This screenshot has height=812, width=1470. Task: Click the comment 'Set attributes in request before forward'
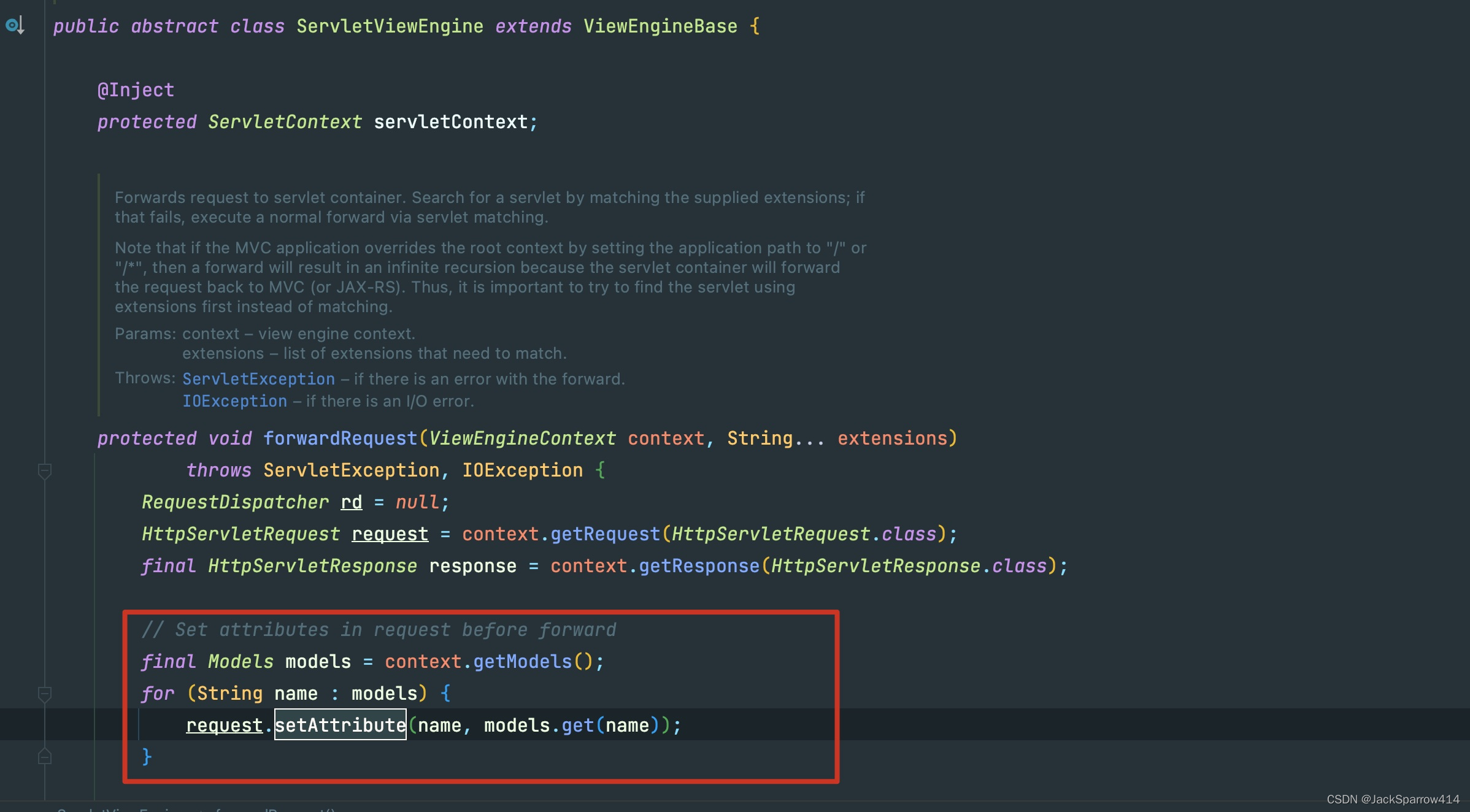(x=379, y=630)
